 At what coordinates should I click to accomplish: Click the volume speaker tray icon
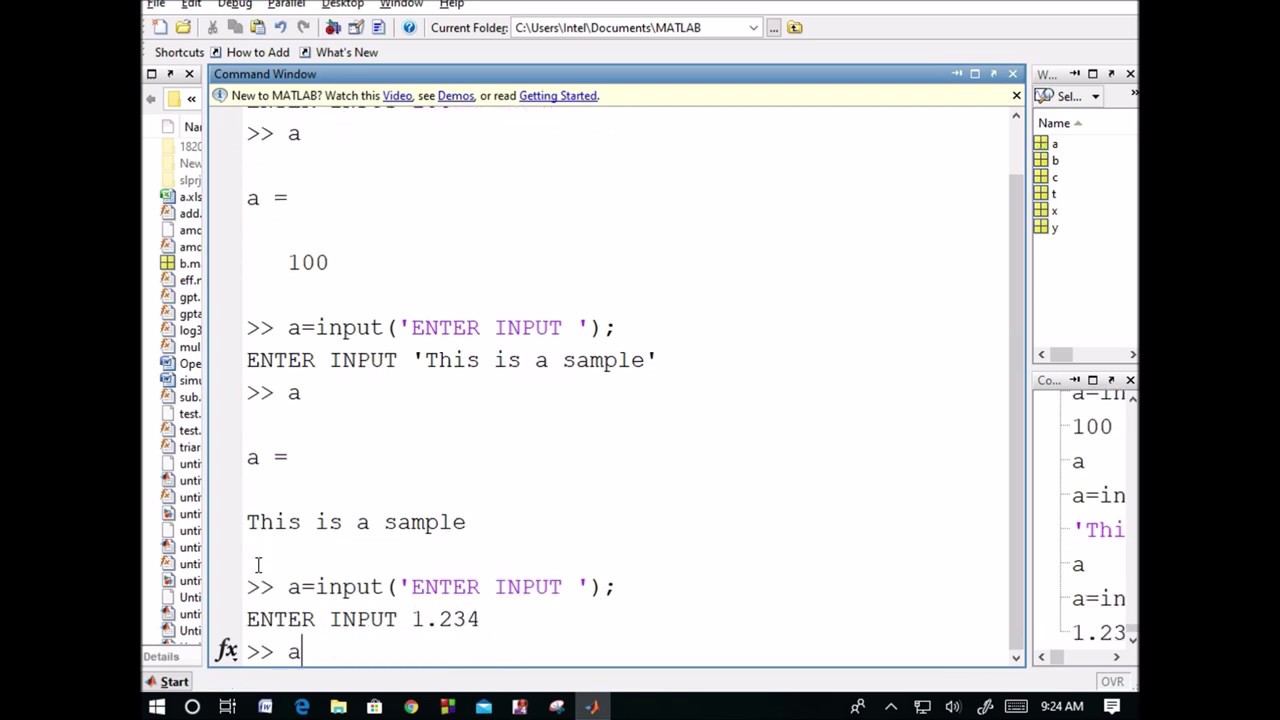coord(953,707)
